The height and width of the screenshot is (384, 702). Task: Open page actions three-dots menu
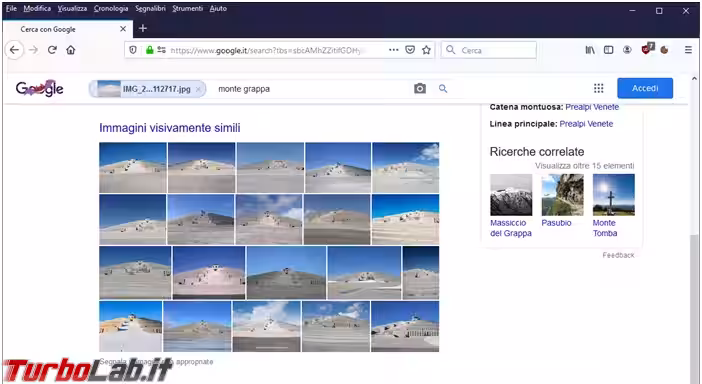click(x=394, y=50)
